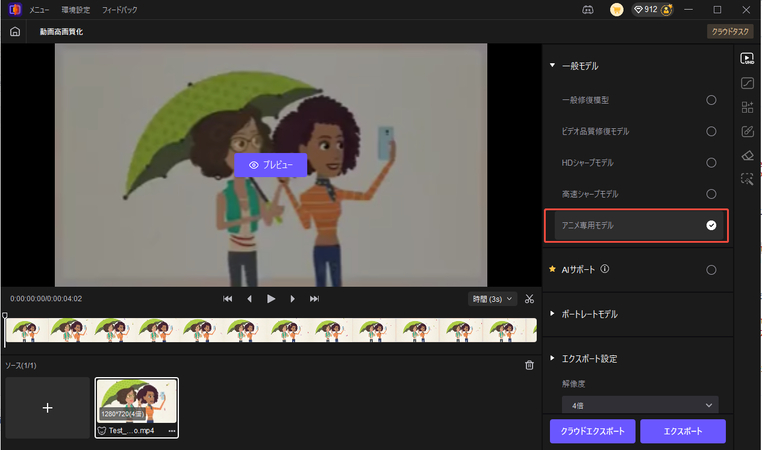
Task: Click the クラウドエクスポート button
Action: point(592,431)
